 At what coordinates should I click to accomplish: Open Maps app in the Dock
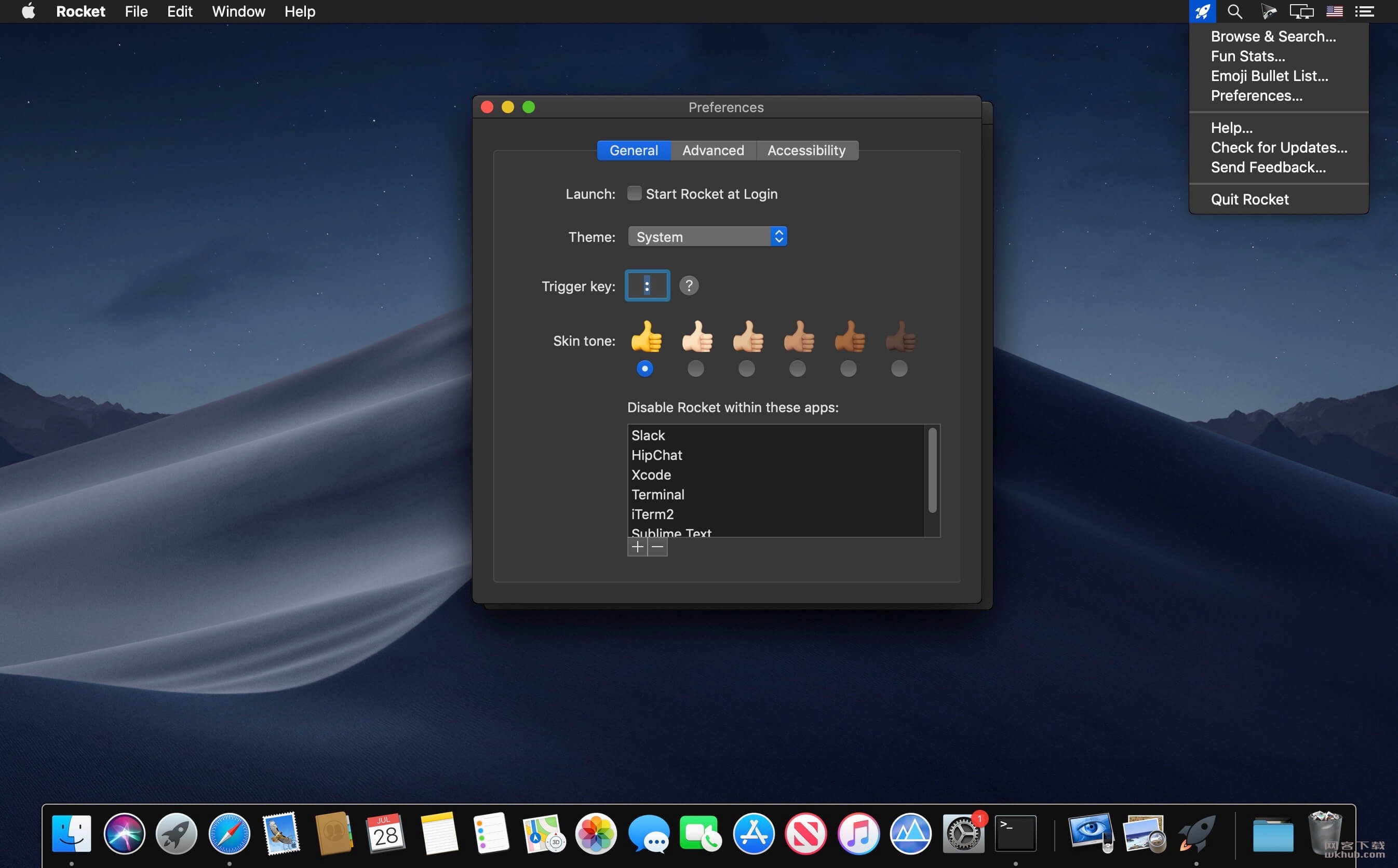point(544,834)
